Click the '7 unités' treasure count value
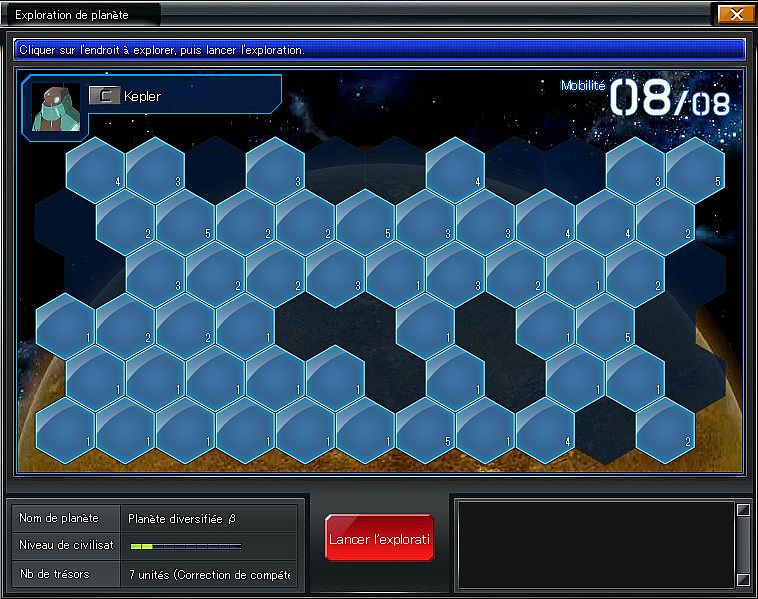758x599 pixels. pyautogui.click(x=209, y=575)
